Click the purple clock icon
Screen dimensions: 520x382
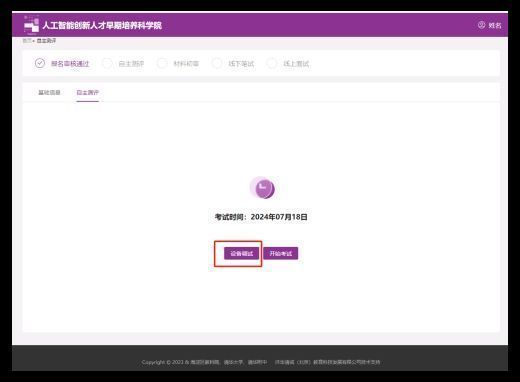click(x=263, y=188)
